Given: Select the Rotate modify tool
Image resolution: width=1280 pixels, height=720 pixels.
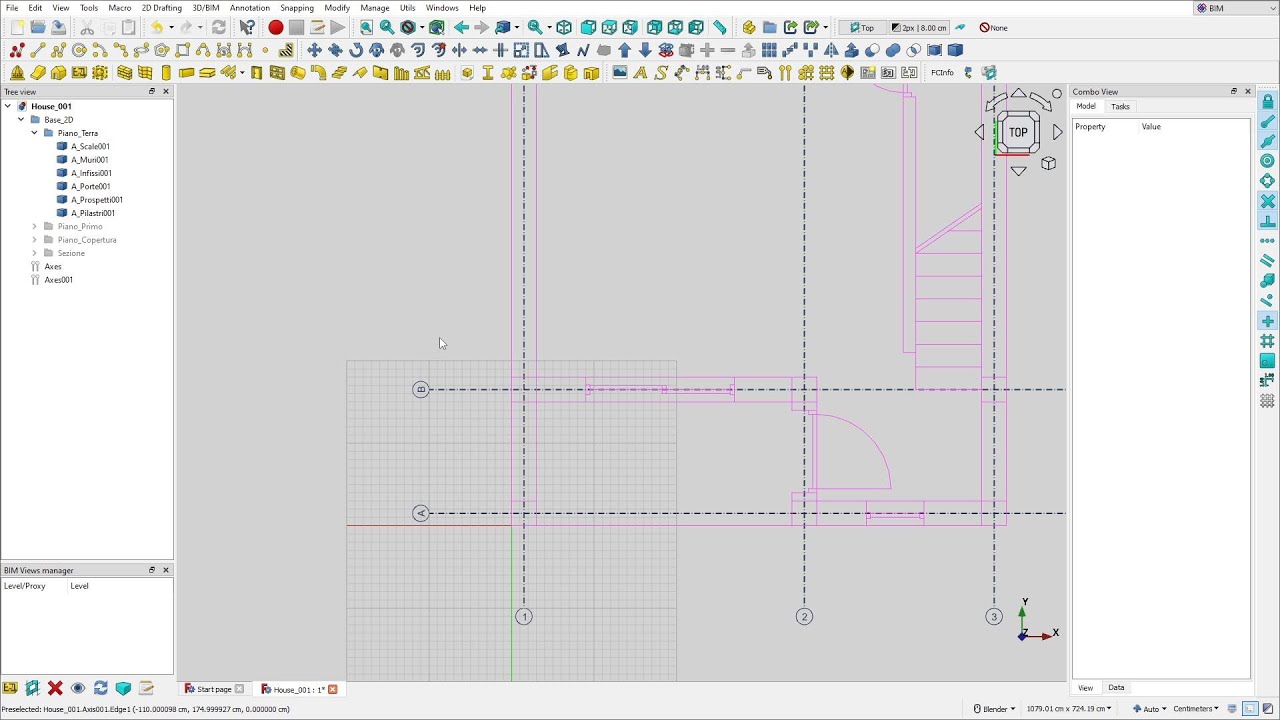Looking at the screenshot, I should (x=356, y=50).
